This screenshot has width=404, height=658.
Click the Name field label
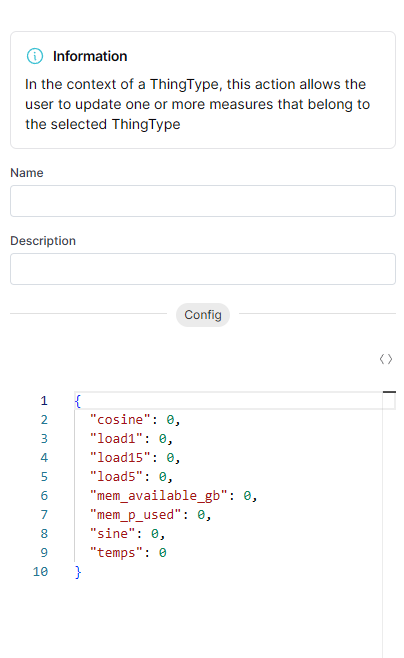pyautogui.click(x=27, y=173)
